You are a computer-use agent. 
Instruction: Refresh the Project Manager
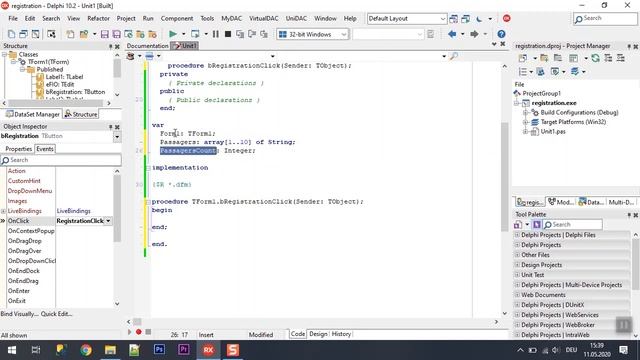tap(596, 58)
